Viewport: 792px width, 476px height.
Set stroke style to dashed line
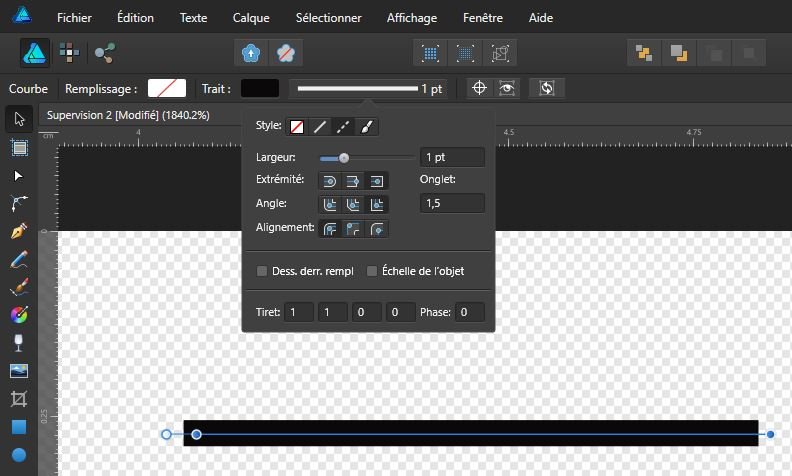[343, 127]
